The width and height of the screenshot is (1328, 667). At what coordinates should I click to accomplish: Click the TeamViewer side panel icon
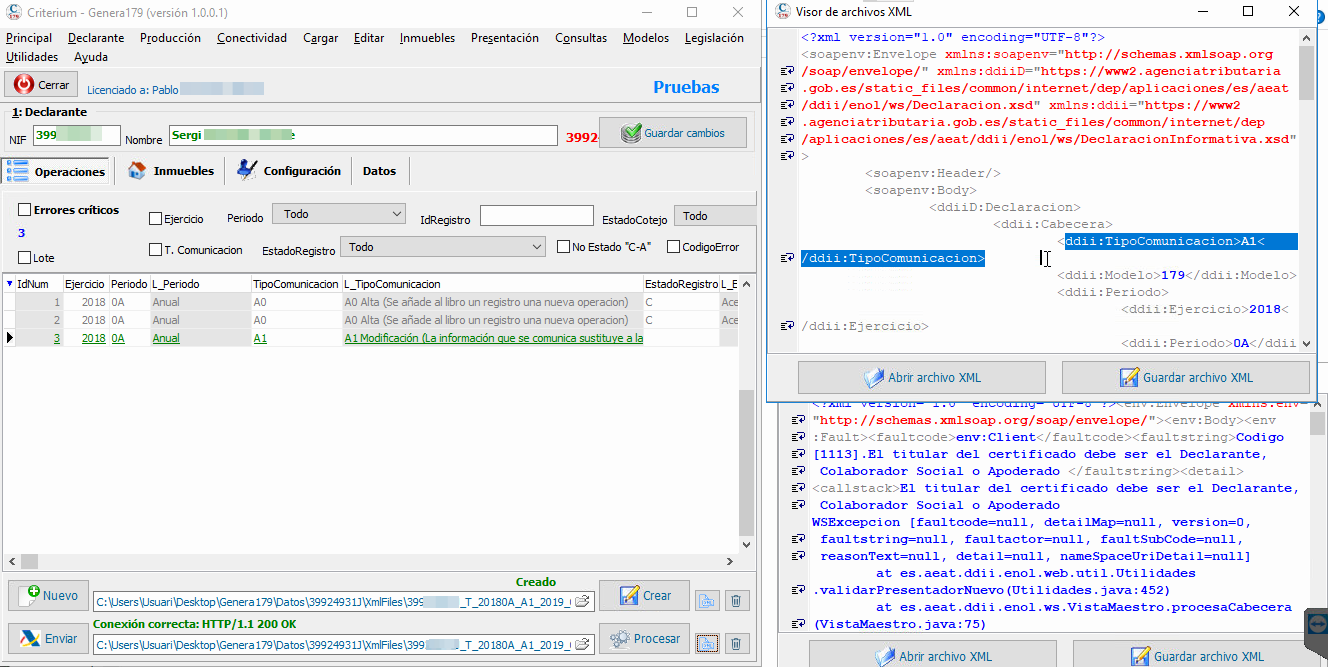tap(1317, 624)
